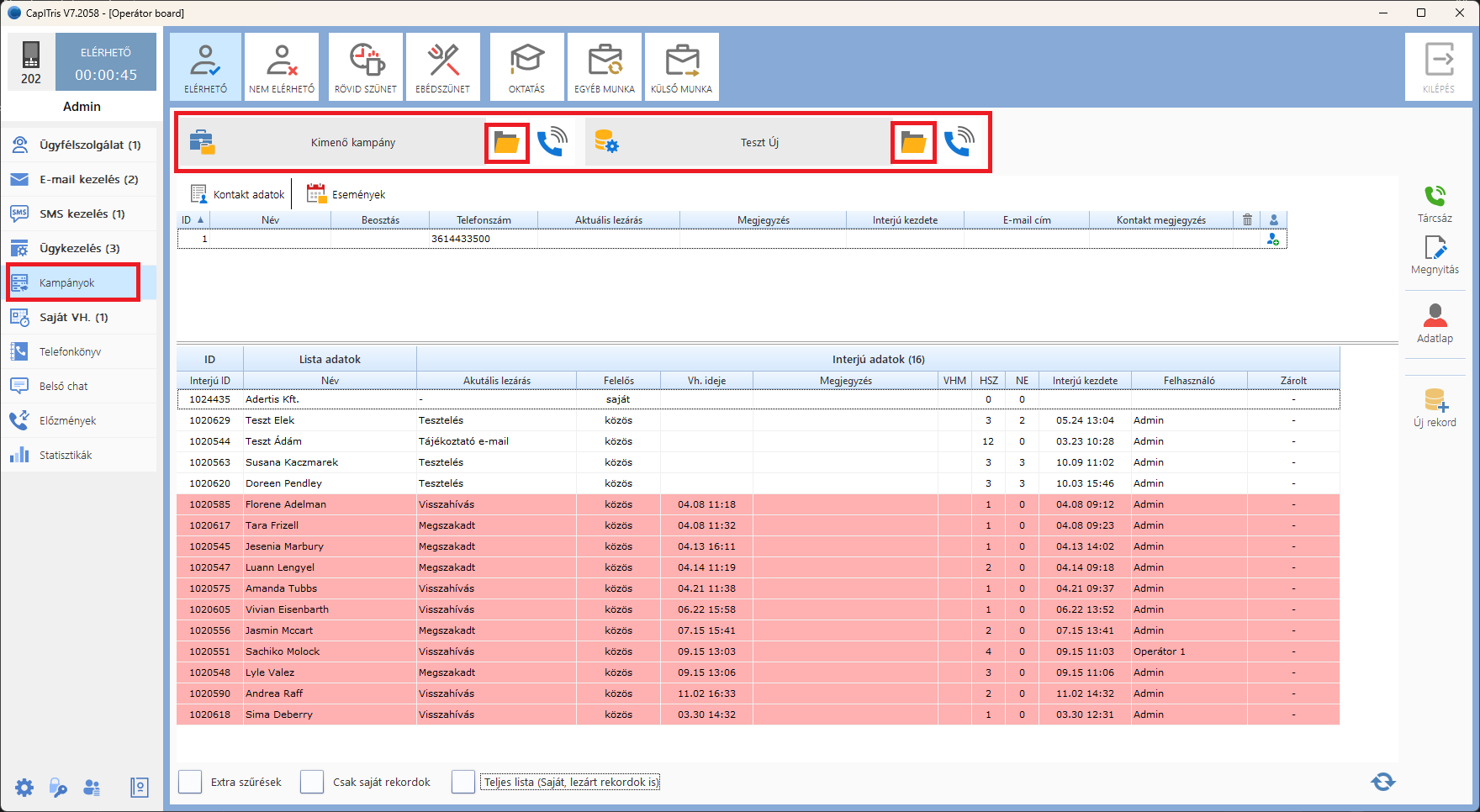Select the Florene Adelman interview row
1480x812 pixels.
[x=286, y=504]
